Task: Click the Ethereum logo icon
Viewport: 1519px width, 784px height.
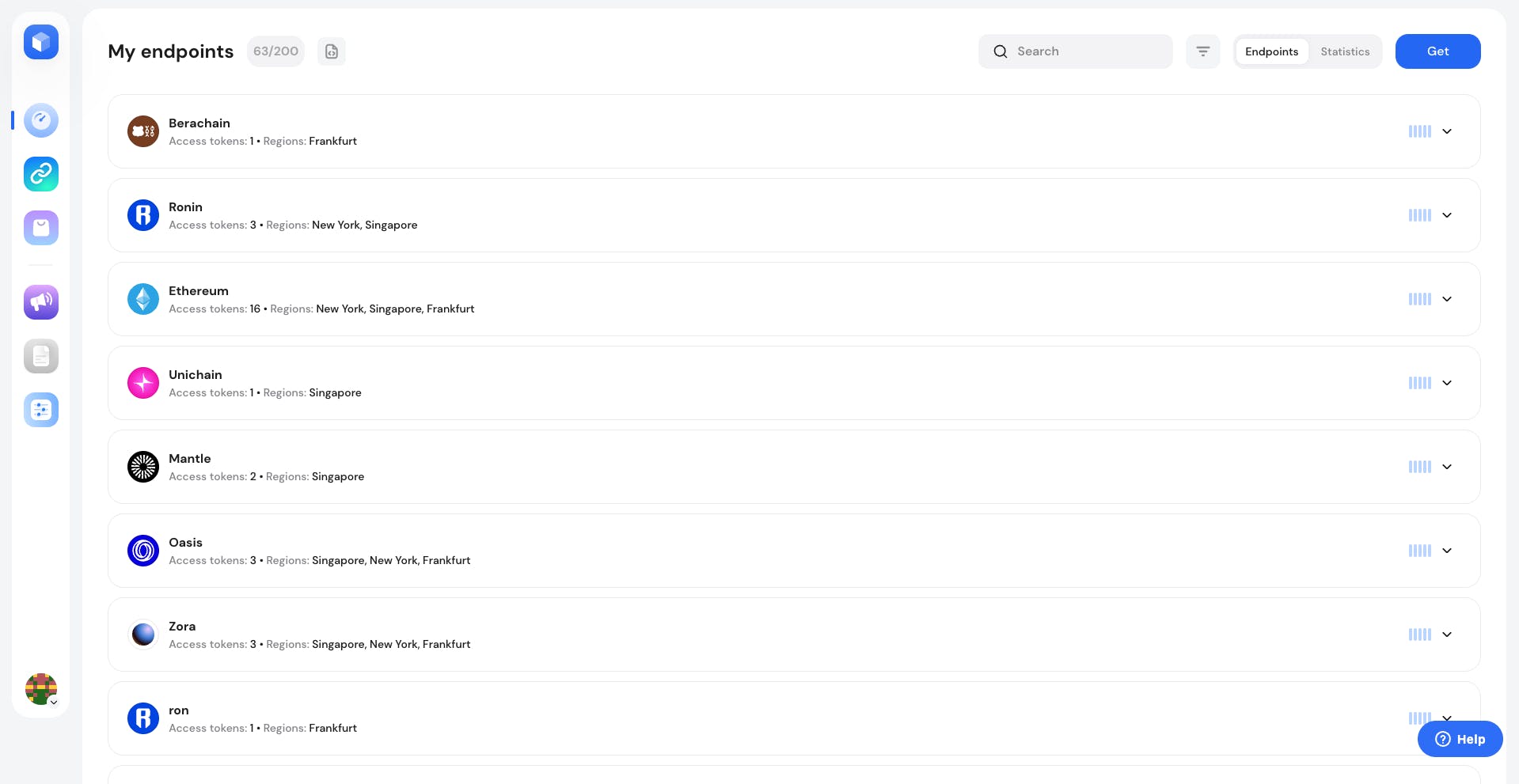Action: 143,299
